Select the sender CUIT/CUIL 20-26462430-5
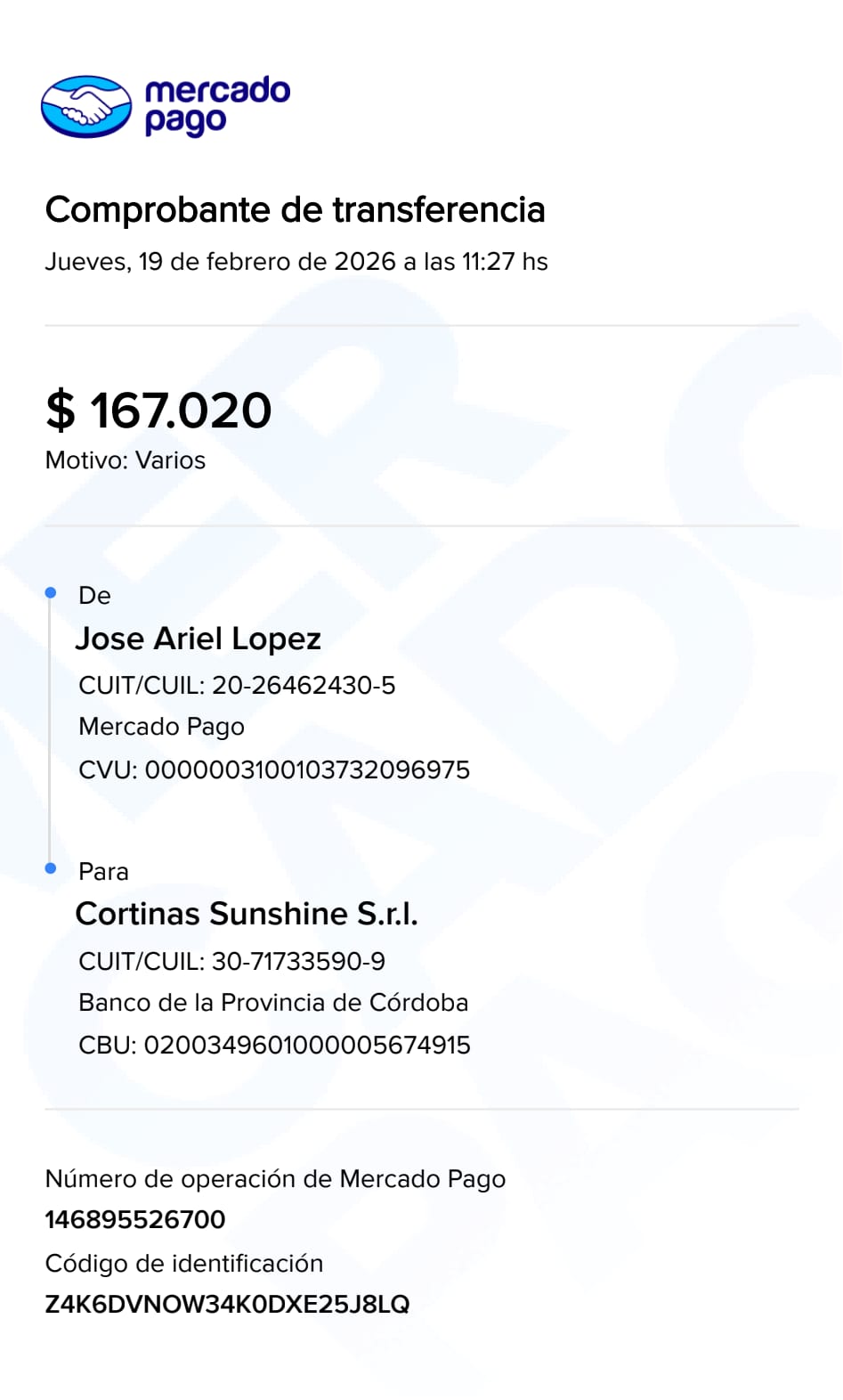843x1400 pixels. [x=237, y=685]
